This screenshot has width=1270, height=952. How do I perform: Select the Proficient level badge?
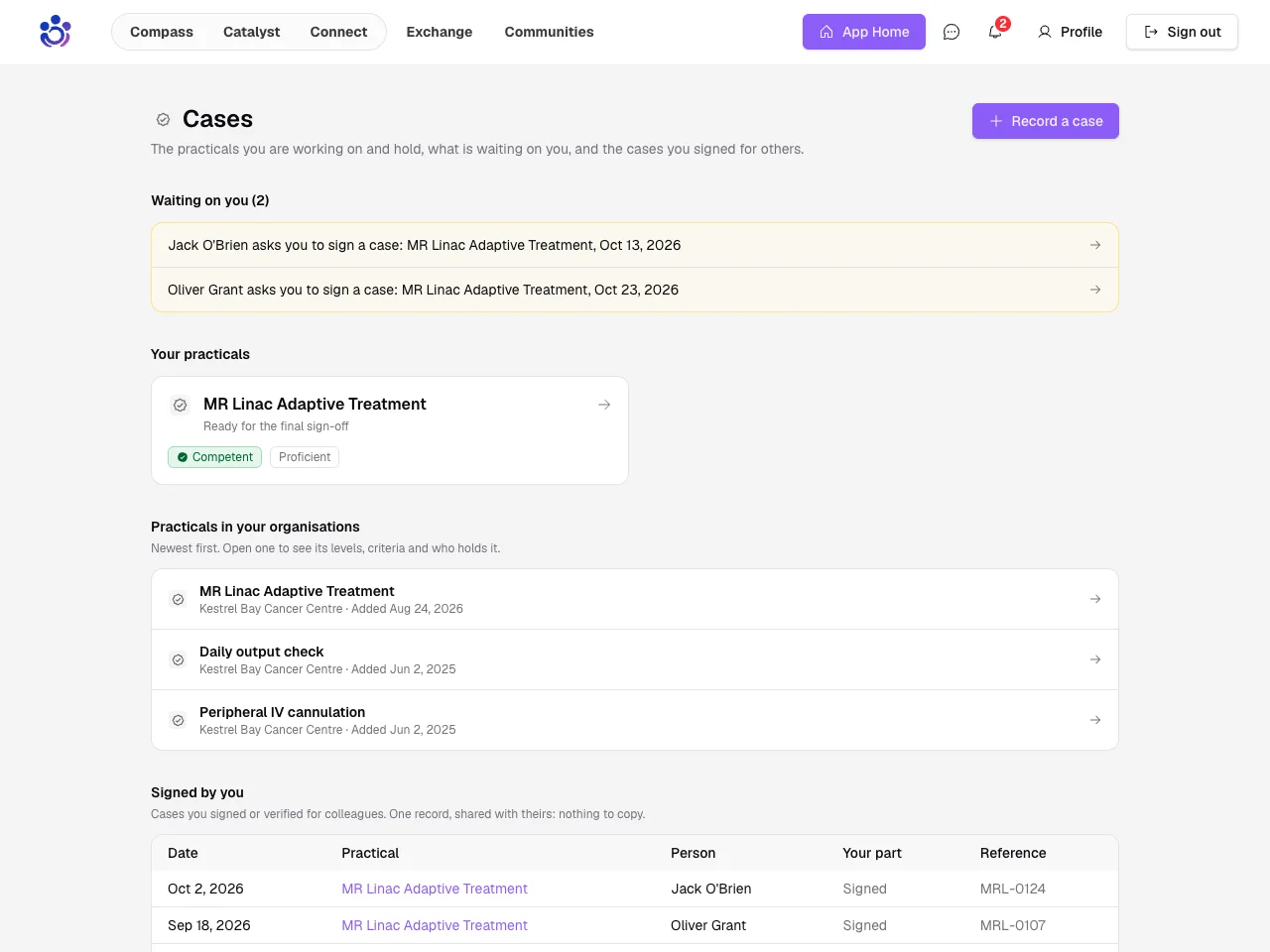(305, 457)
